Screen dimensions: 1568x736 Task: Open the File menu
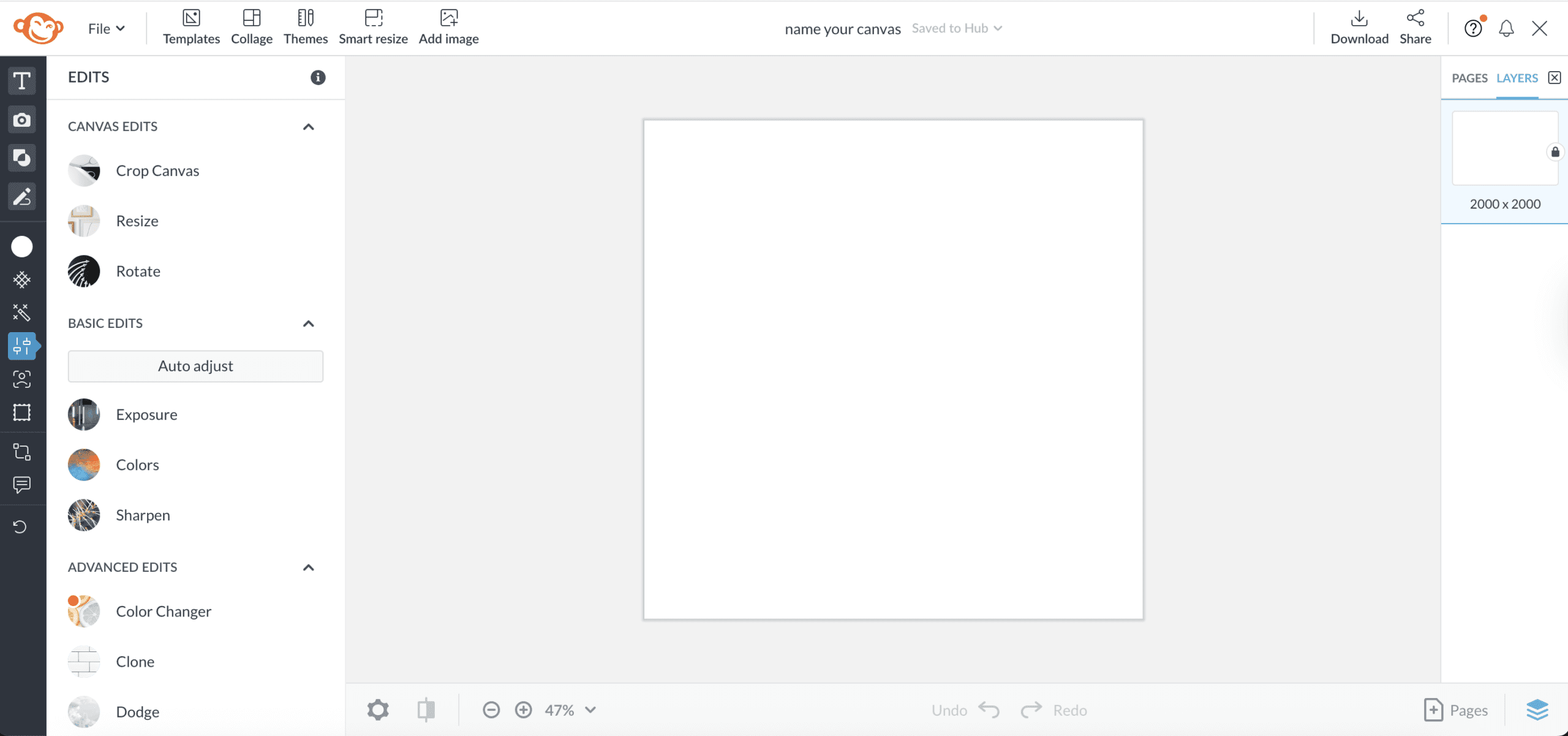(x=105, y=28)
